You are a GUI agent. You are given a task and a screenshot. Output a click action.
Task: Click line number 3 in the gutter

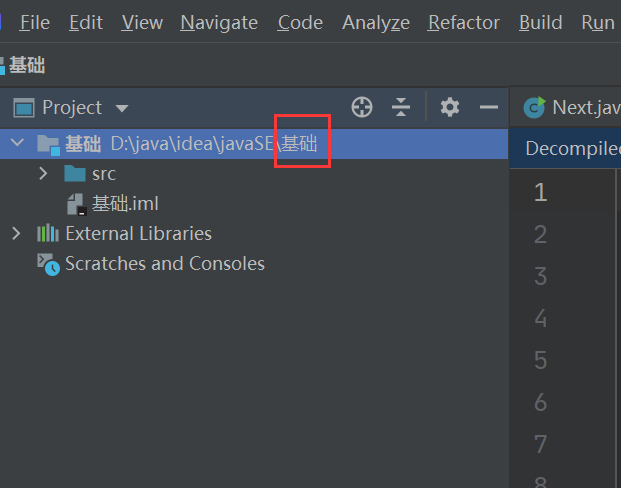click(541, 276)
